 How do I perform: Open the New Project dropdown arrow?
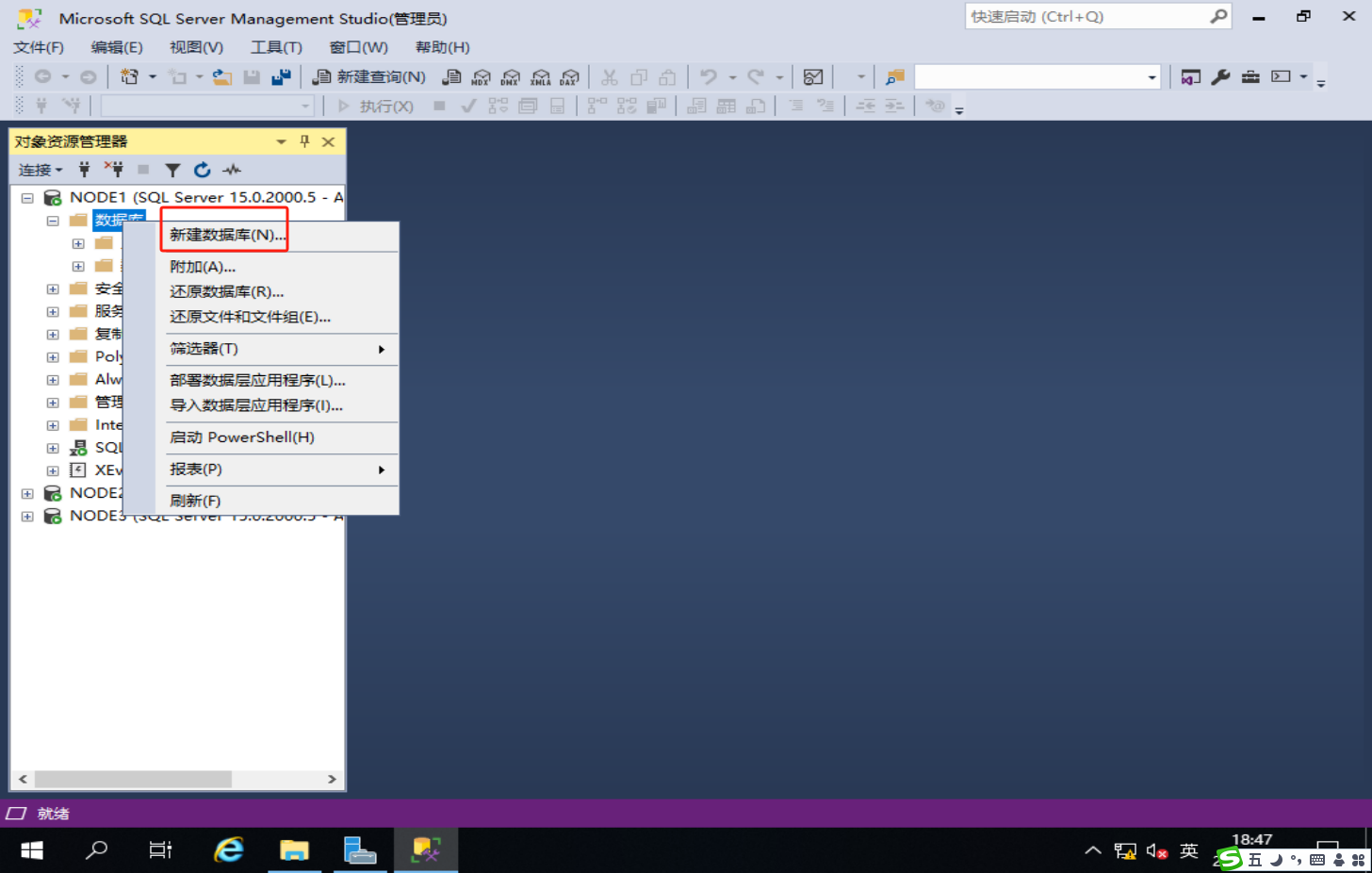coord(152,77)
